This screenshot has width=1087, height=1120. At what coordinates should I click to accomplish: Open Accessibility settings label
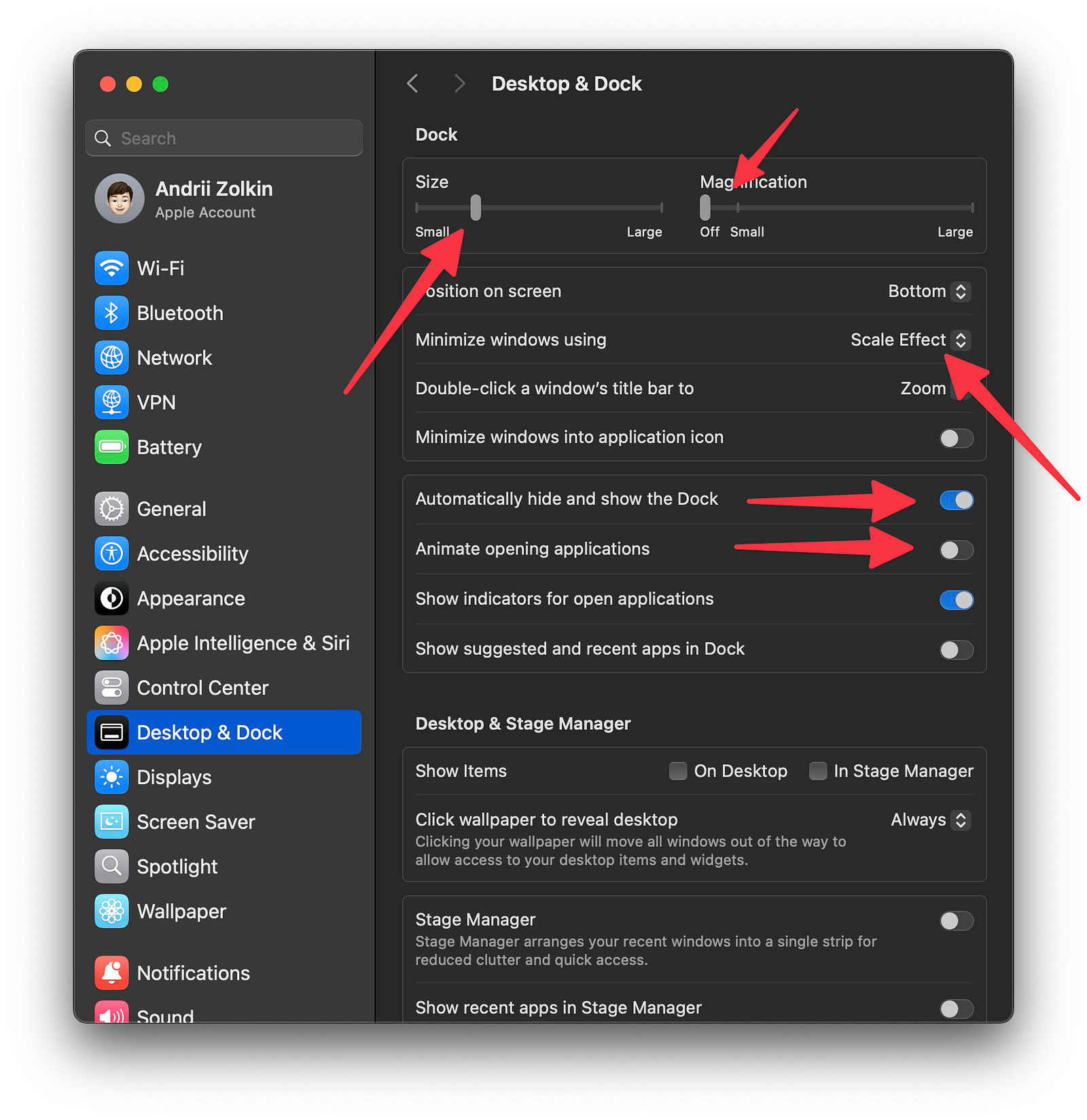tap(193, 555)
